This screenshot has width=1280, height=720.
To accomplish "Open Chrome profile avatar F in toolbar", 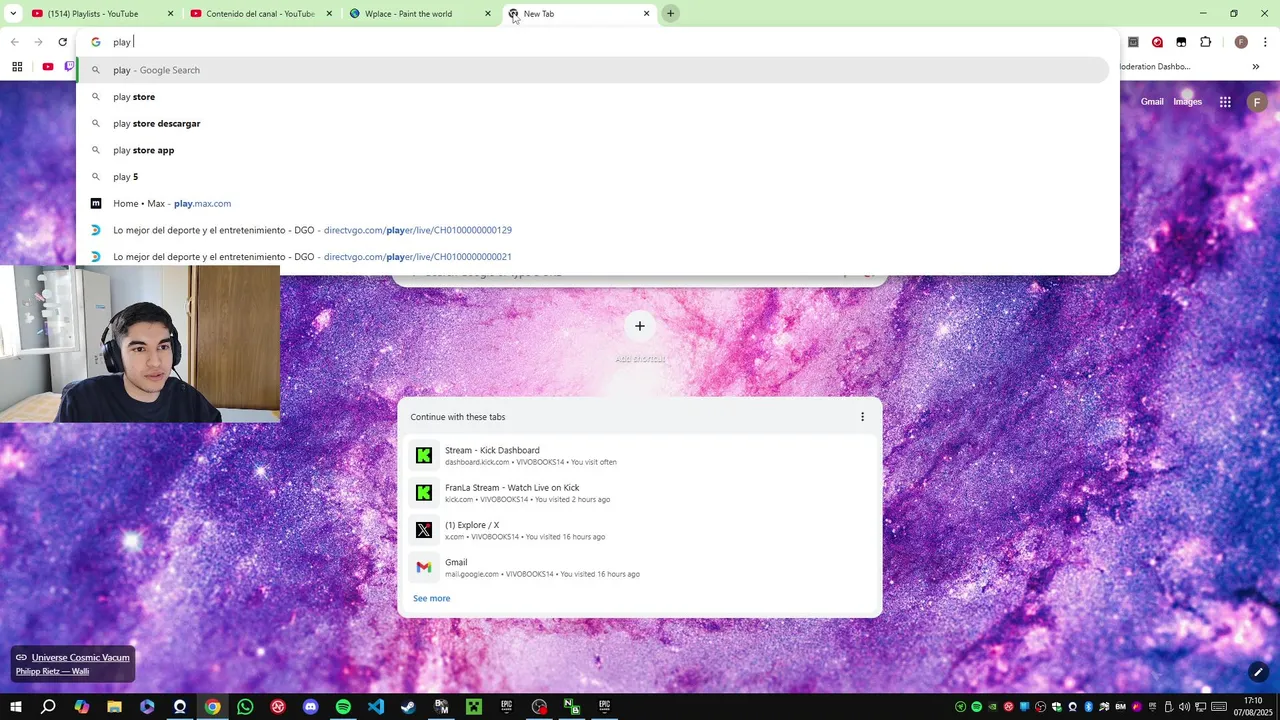I will click(1241, 42).
